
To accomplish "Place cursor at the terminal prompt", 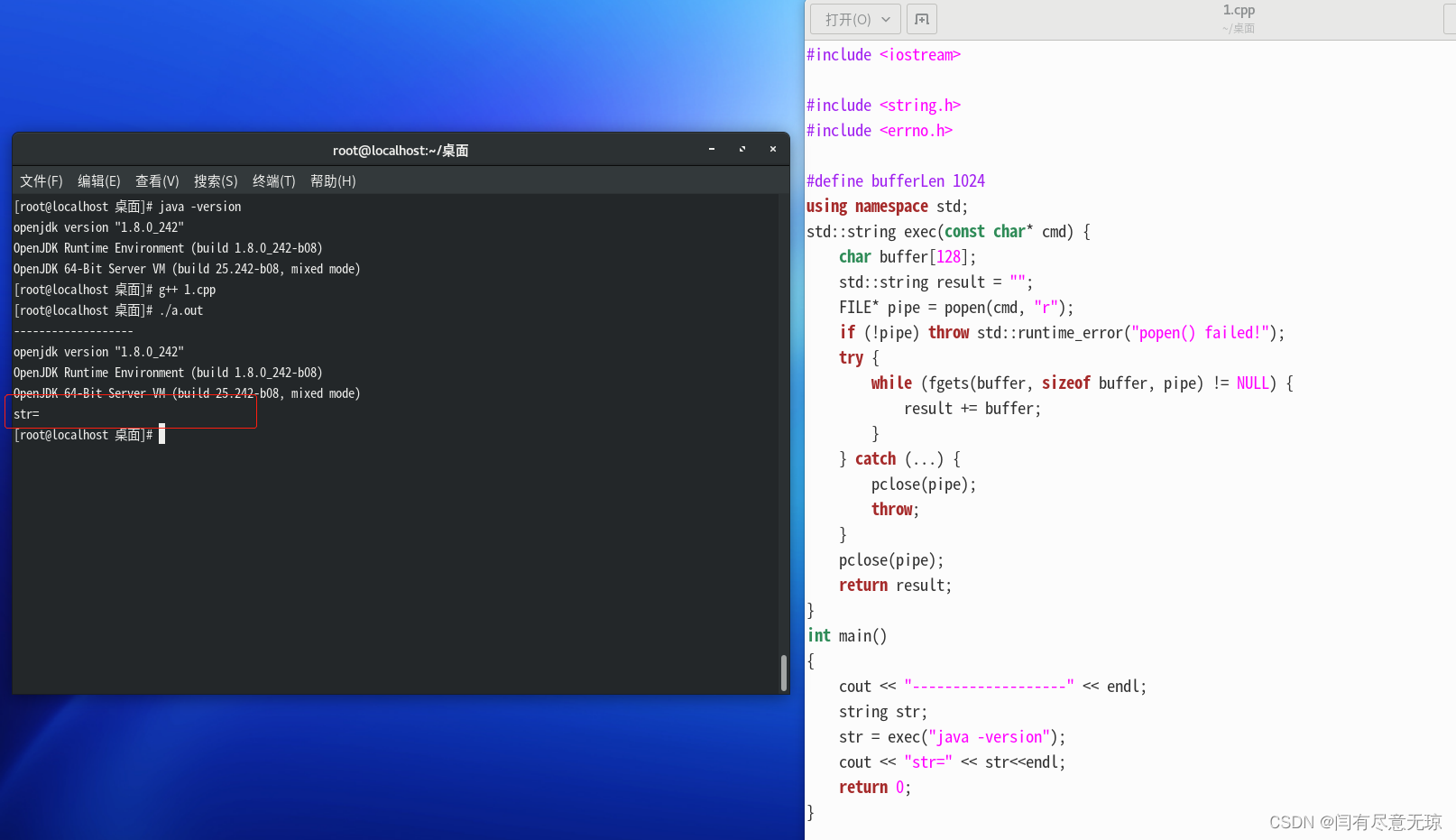I will [162, 435].
